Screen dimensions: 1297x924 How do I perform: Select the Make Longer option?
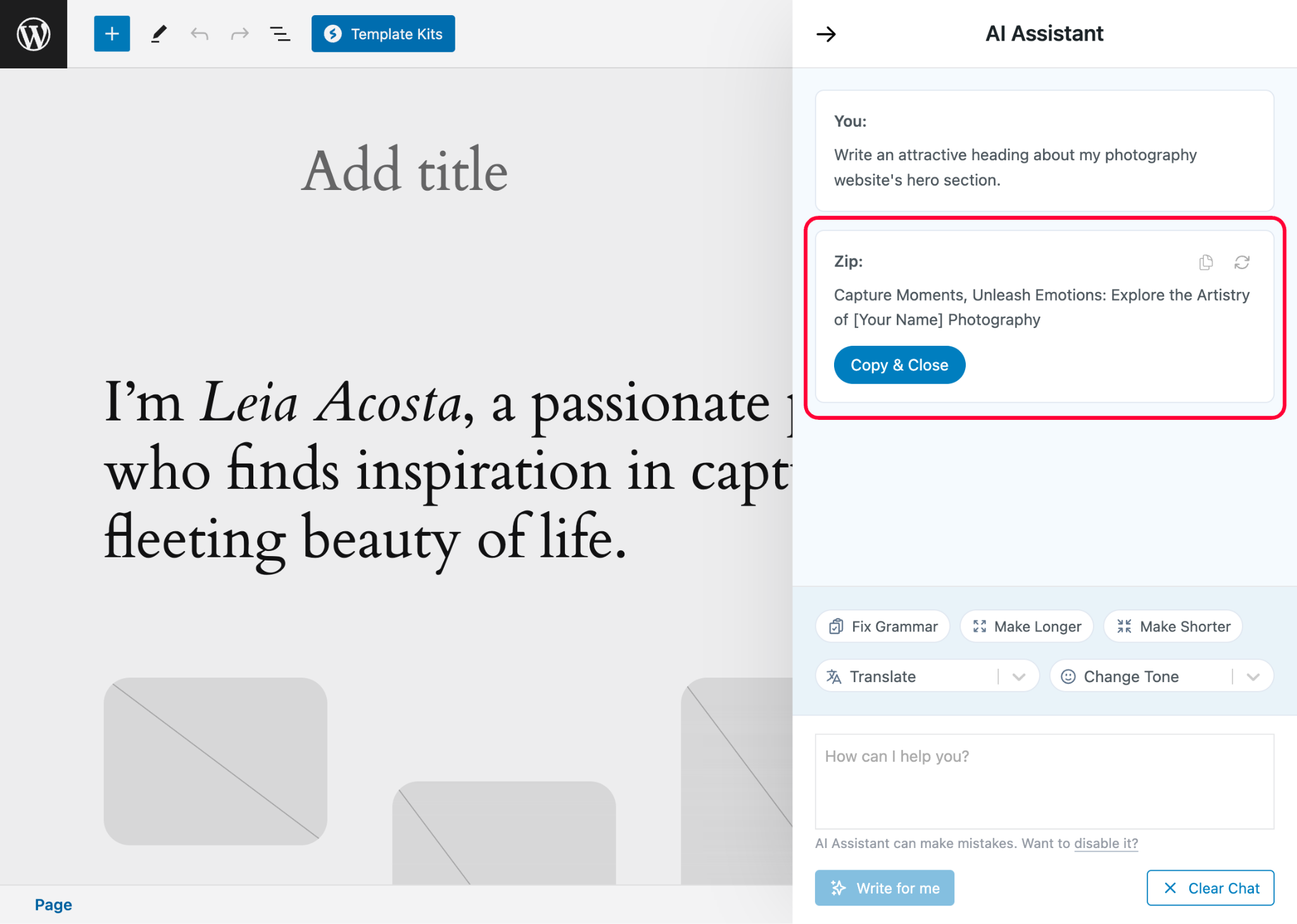click(x=1027, y=626)
